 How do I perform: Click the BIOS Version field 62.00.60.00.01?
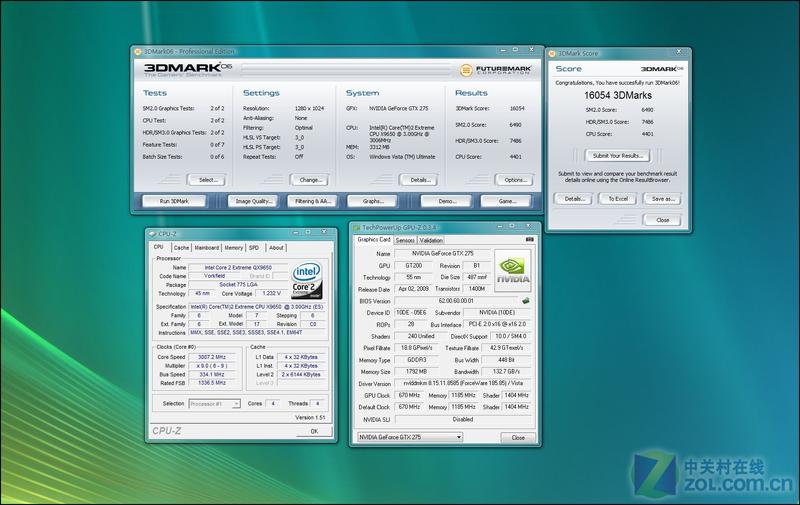[x=456, y=301]
